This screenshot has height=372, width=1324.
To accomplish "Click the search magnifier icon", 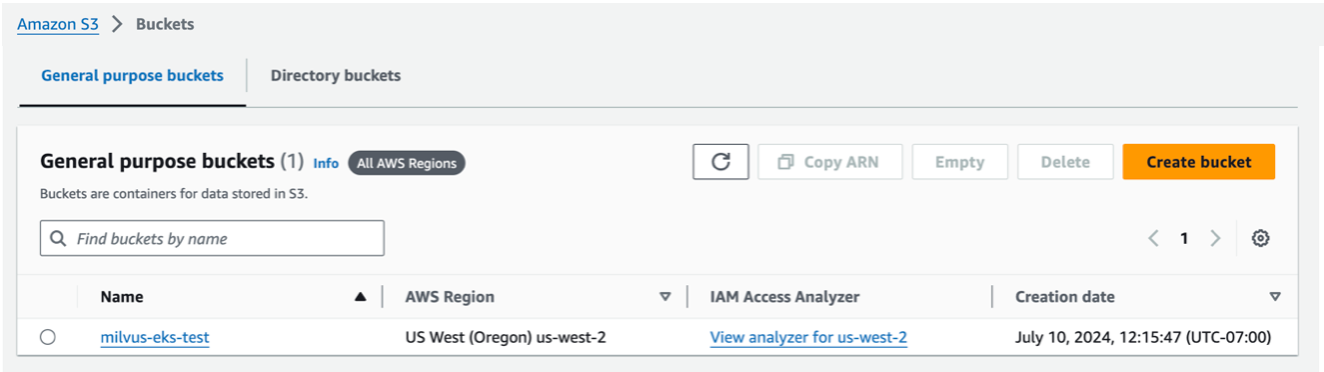I will click(58, 239).
